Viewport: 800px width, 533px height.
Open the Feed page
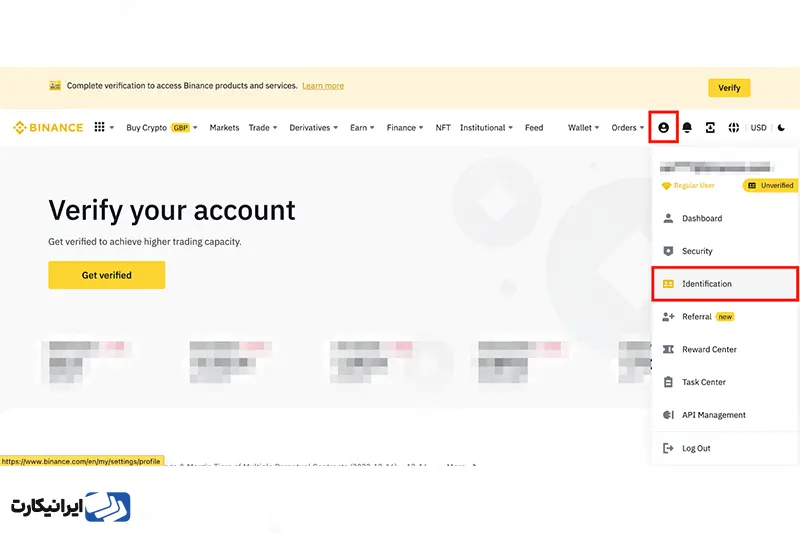pos(534,128)
